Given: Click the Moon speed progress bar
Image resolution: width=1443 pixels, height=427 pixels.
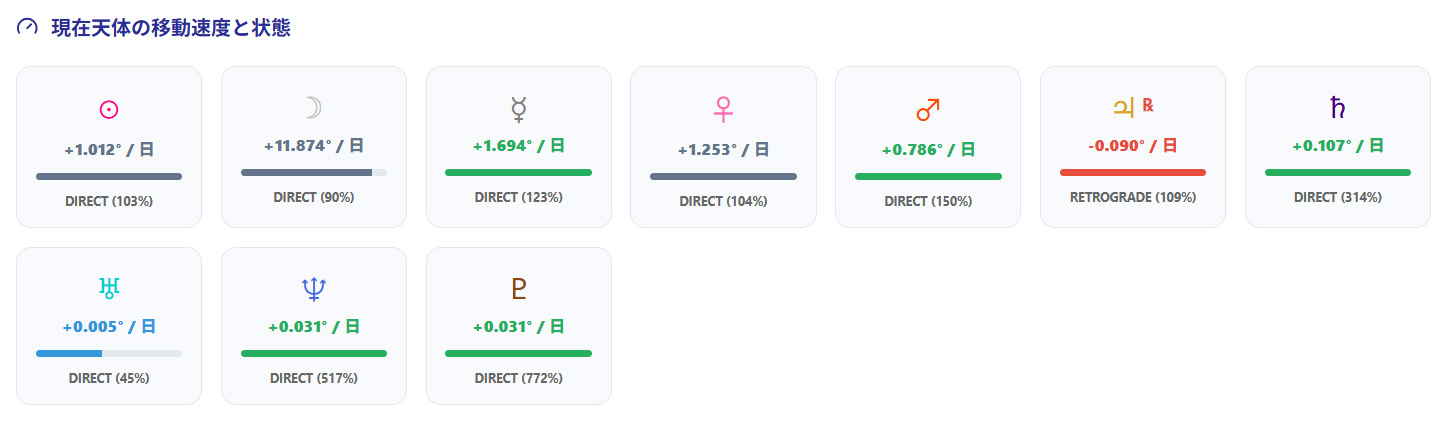Looking at the screenshot, I should click(x=314, y=172).
